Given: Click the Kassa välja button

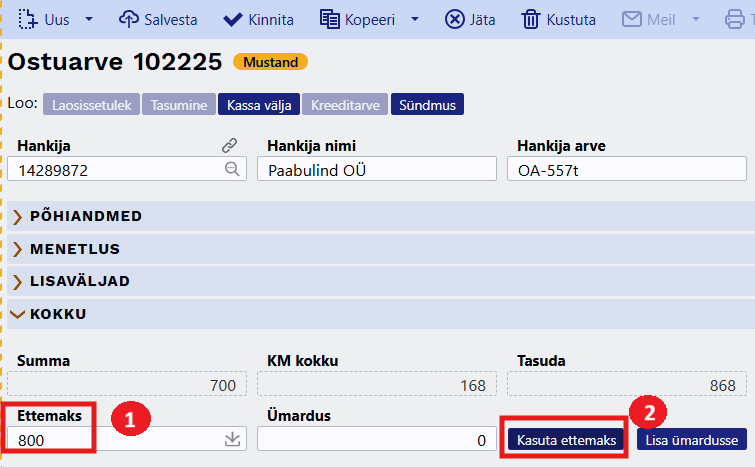Looking at the screenshot, I should tap(259, 104).
